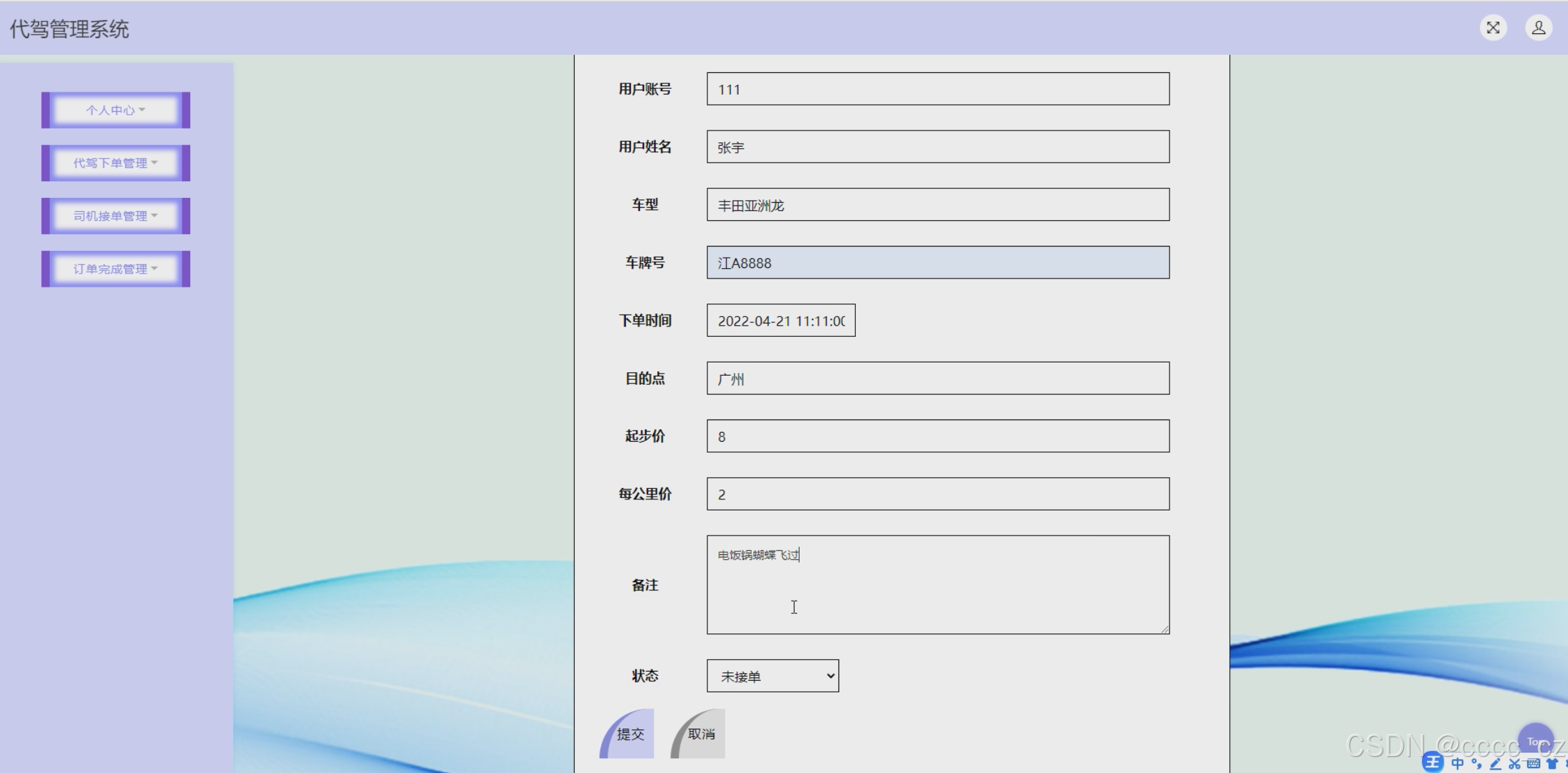Open the IME soft keyboard icon

[1533, 763]
